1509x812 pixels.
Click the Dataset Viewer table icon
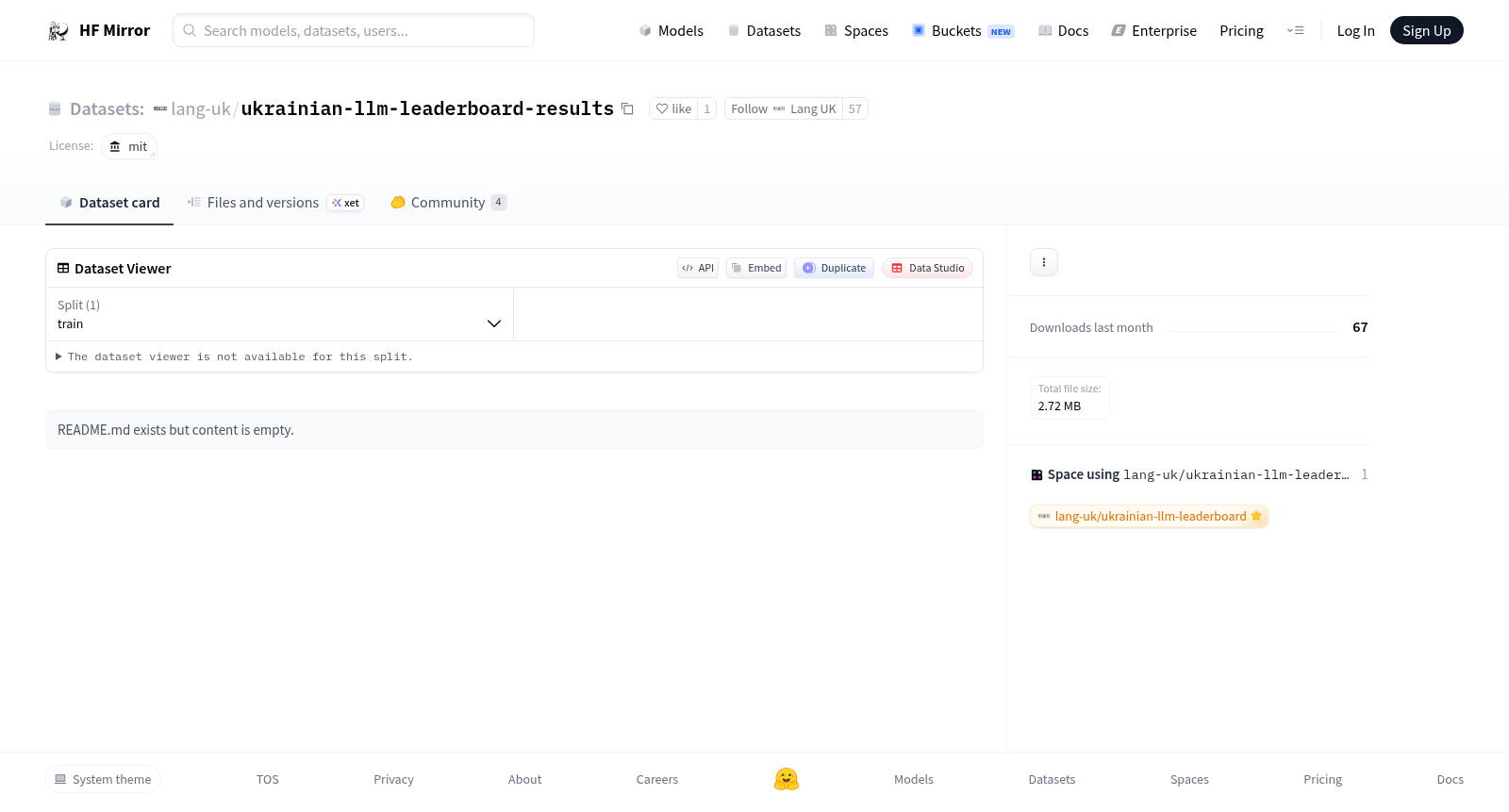63,268
